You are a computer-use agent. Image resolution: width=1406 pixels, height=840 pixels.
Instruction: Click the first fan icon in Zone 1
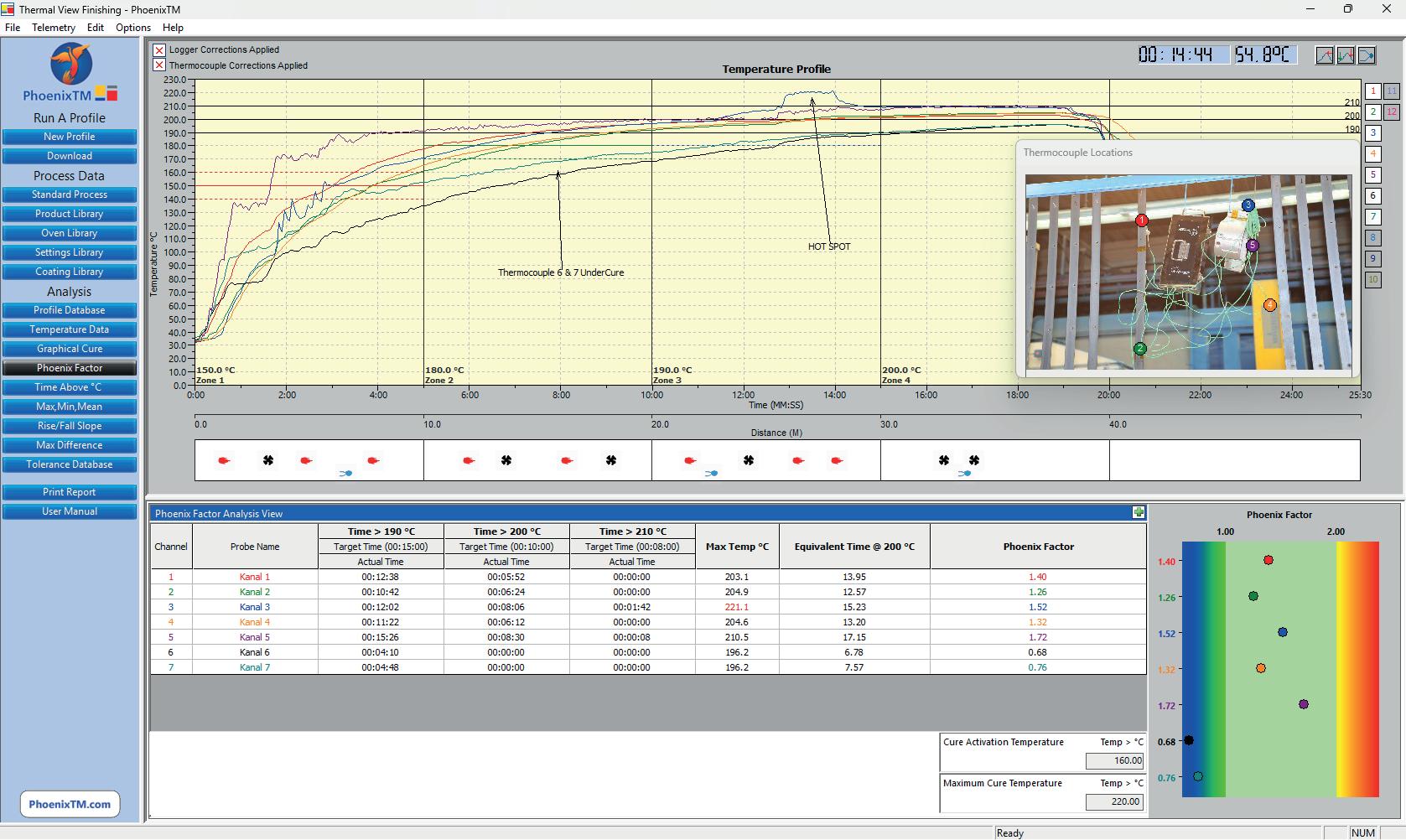coord(268,460)
